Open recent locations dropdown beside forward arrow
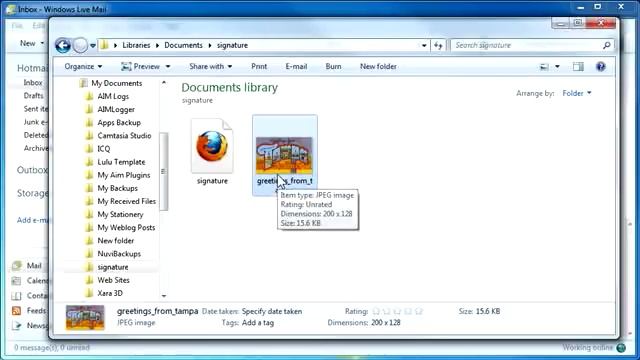Screen dimensions: 640x360 pyautogui.click(x=93, y=46)
